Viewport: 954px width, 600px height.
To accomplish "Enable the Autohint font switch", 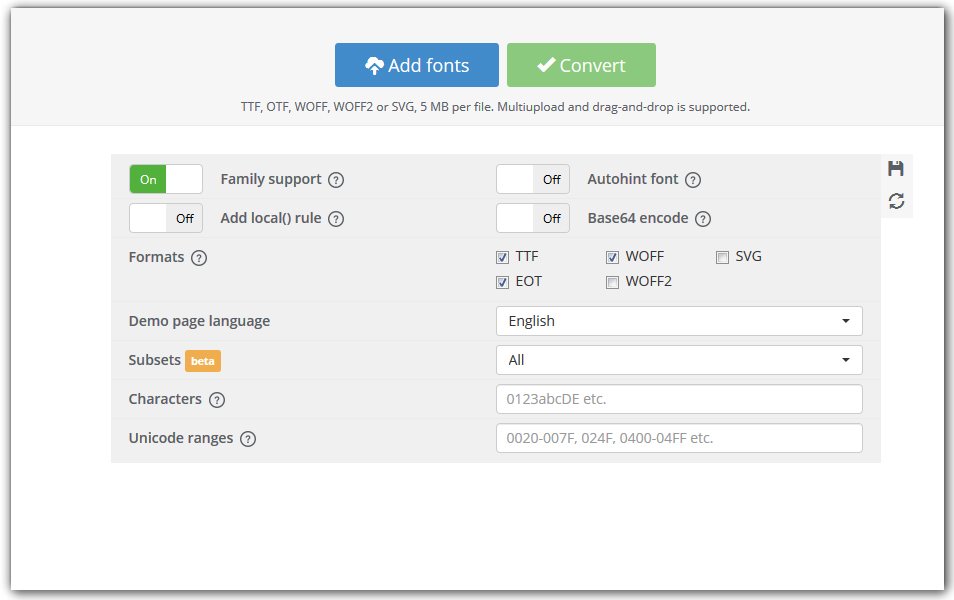I will (x=533, y=180).
